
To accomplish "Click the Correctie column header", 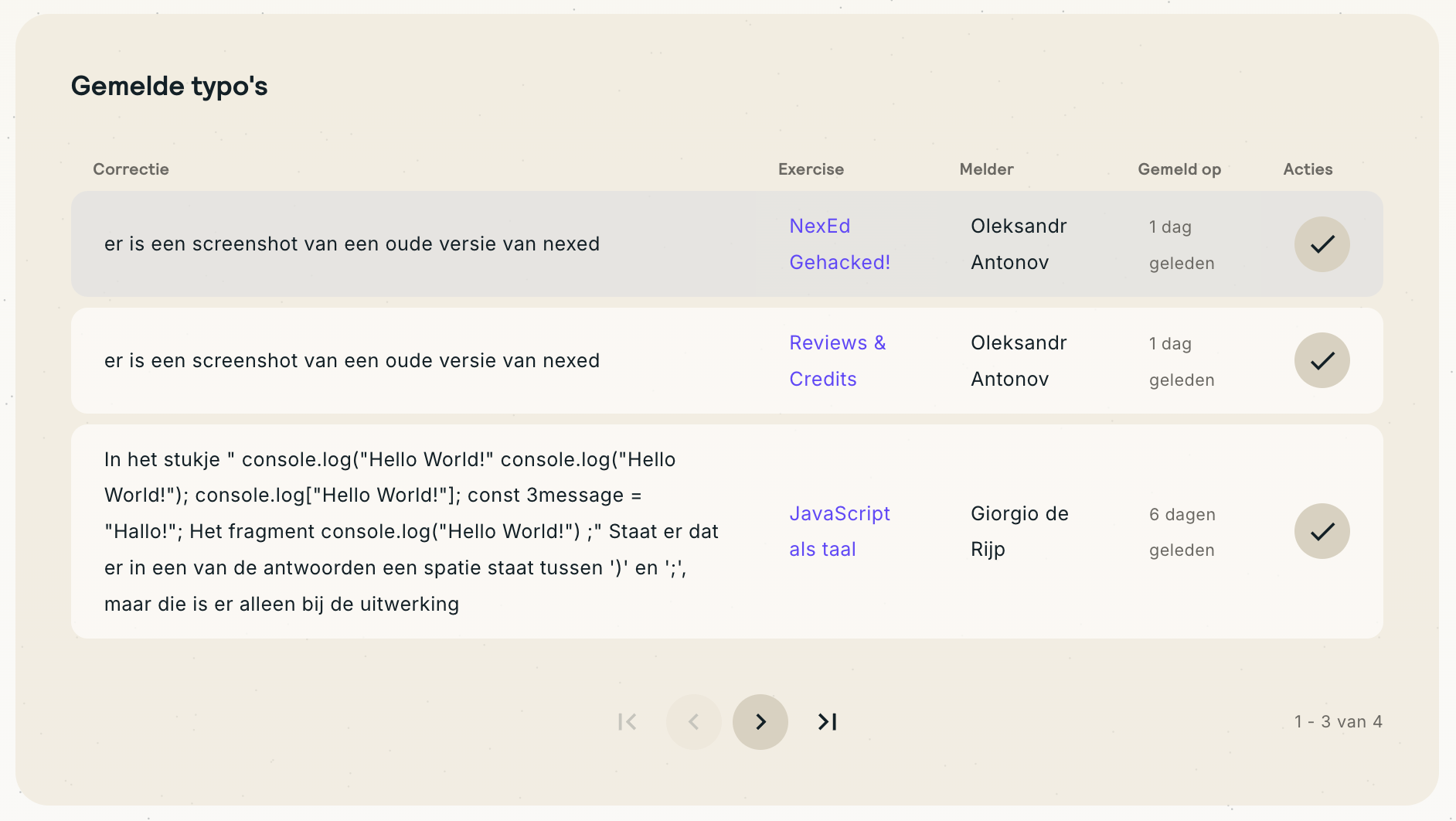I will [131, 169].
